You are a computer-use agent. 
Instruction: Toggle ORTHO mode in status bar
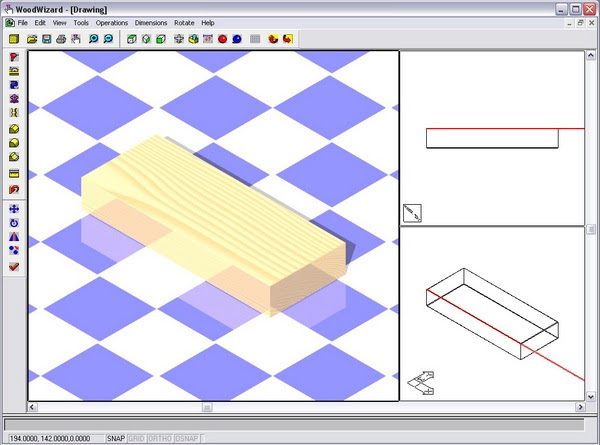[x=160, y=438]
